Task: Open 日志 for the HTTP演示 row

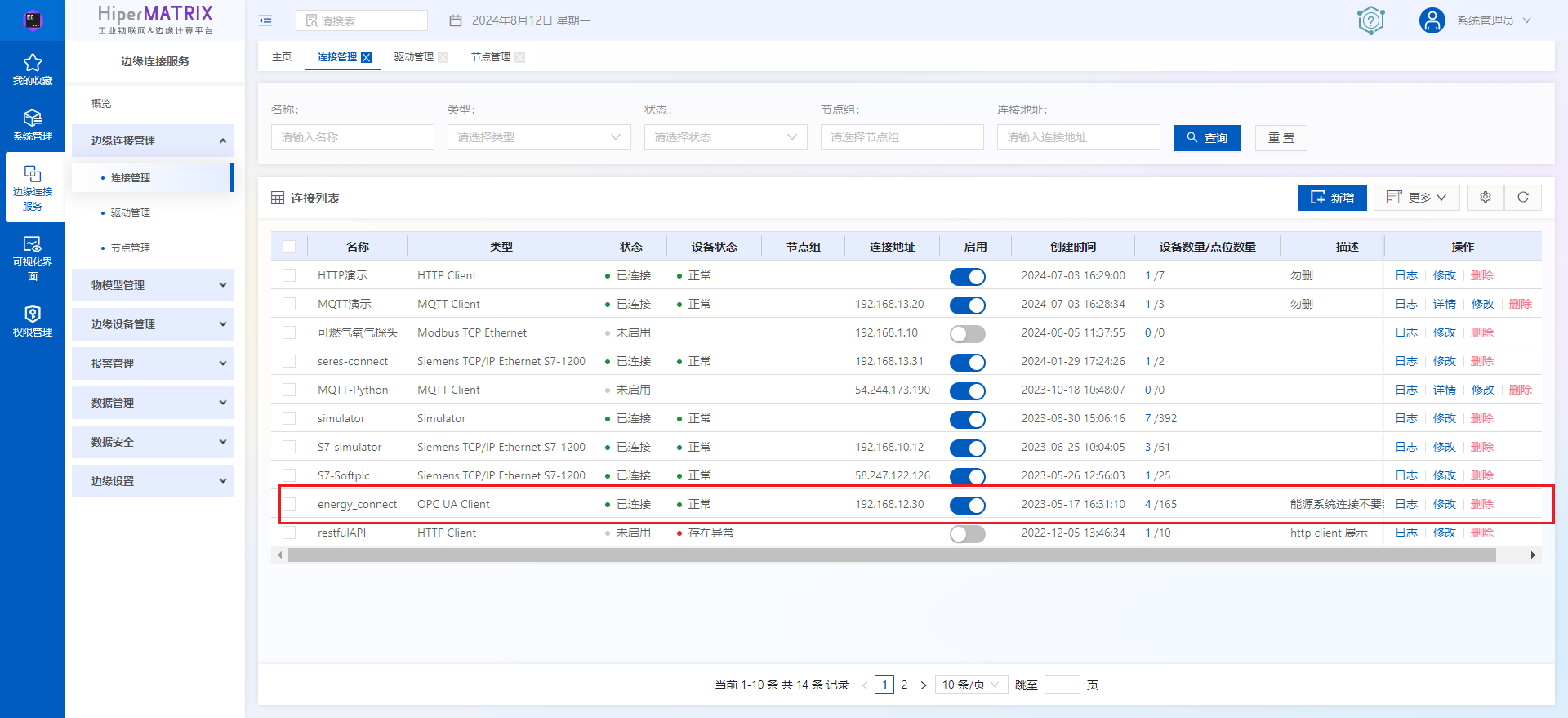Action: pyautogui.click(x=1406, y=275)
